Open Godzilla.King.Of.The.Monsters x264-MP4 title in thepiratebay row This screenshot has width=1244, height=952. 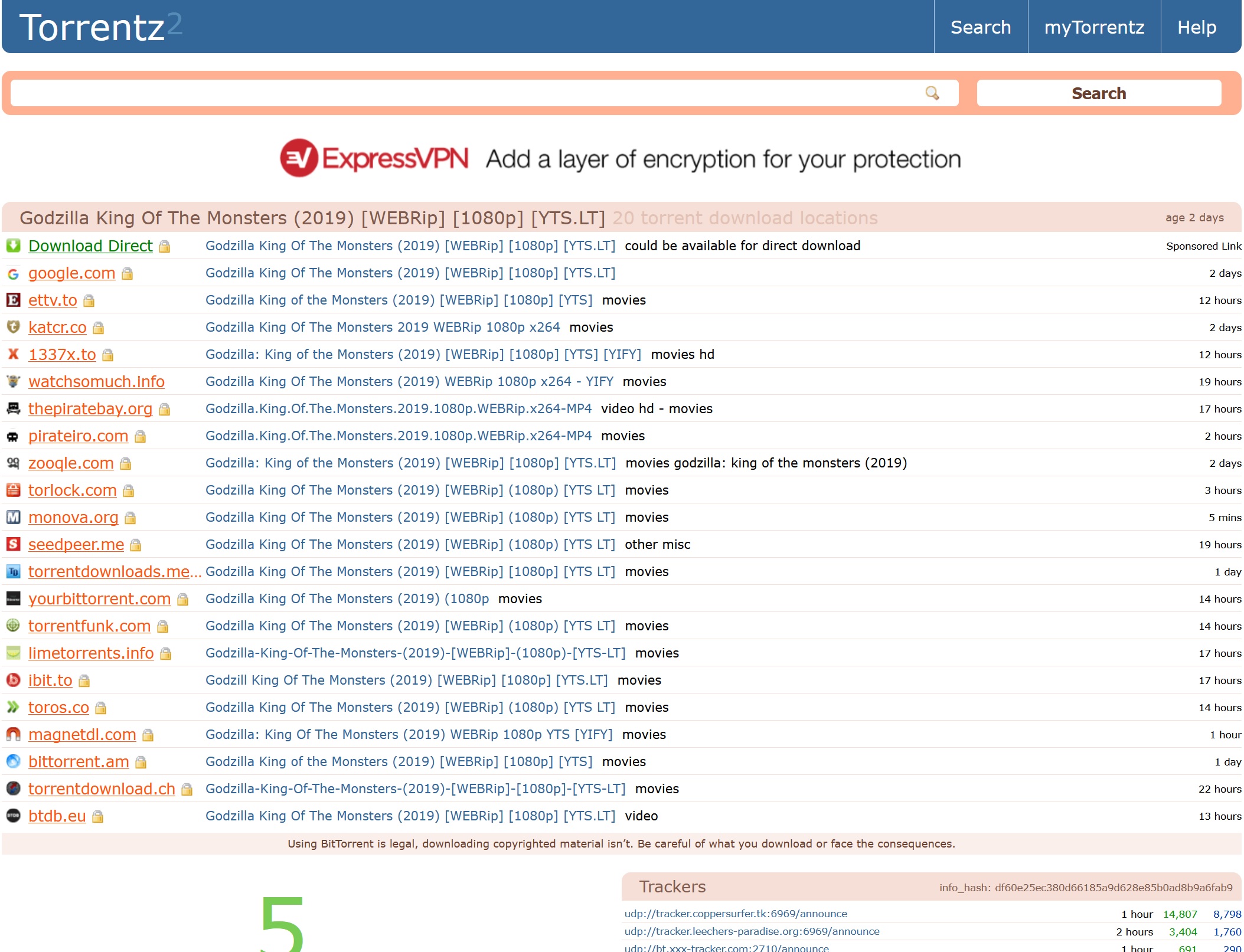pyautogui.click(x=399, y=408)
